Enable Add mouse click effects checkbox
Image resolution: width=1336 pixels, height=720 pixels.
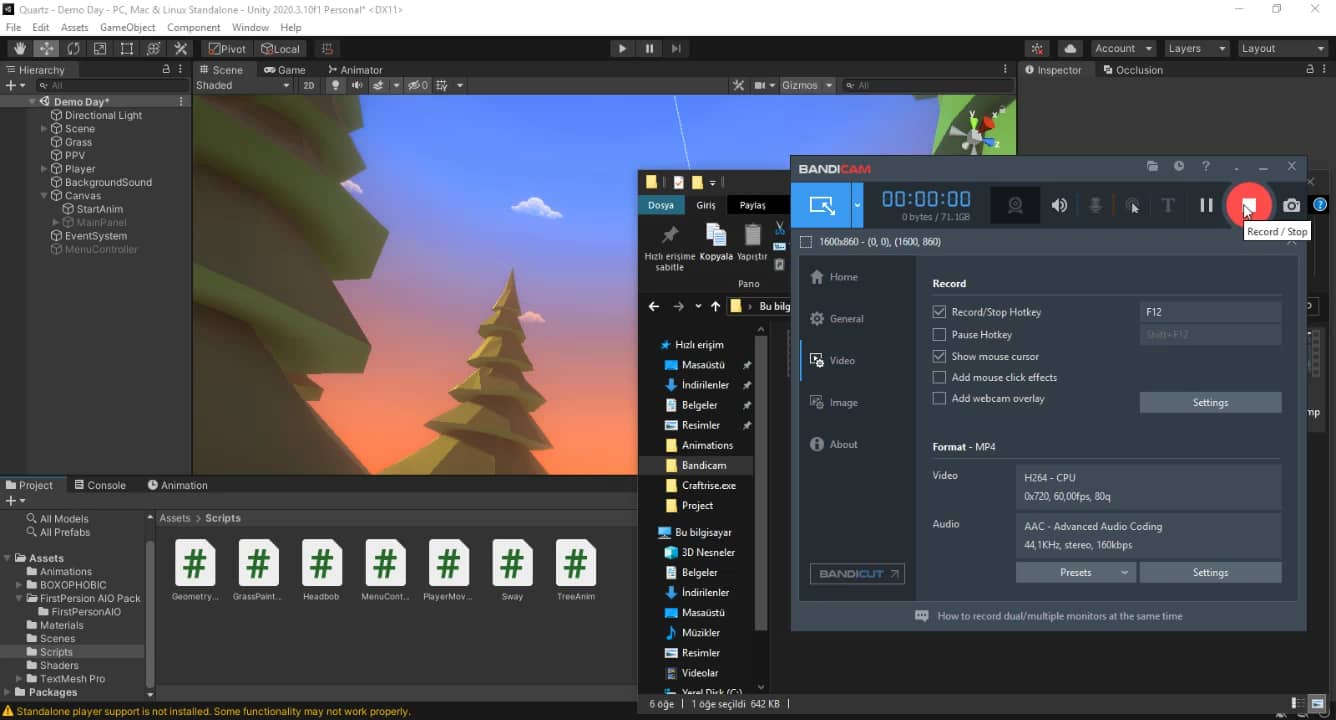[939, 377]
